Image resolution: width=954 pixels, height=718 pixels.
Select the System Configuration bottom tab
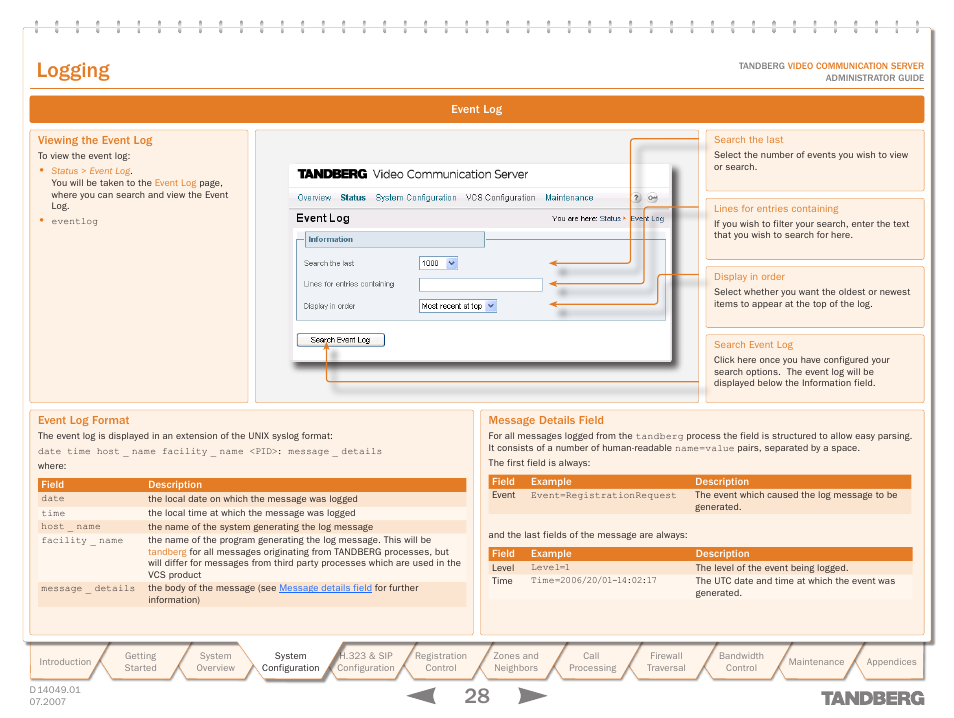(x=290, y=661)
